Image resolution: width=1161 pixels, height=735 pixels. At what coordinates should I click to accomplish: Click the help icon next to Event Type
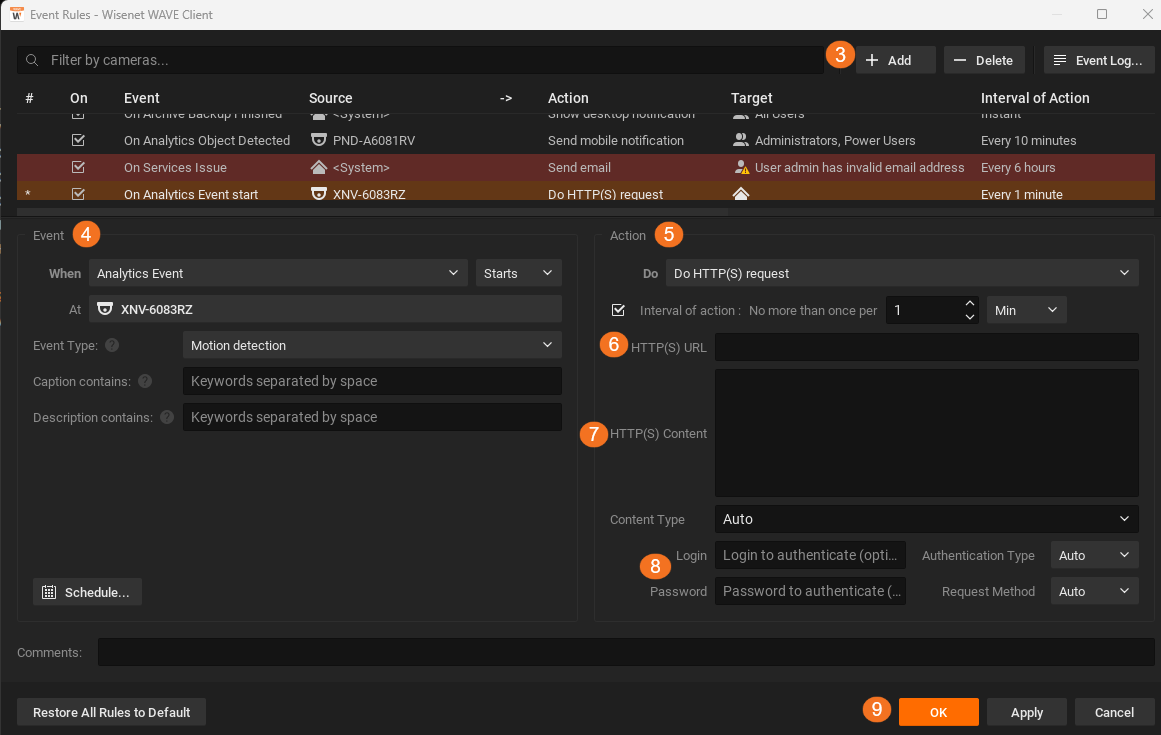click(112, 345)
